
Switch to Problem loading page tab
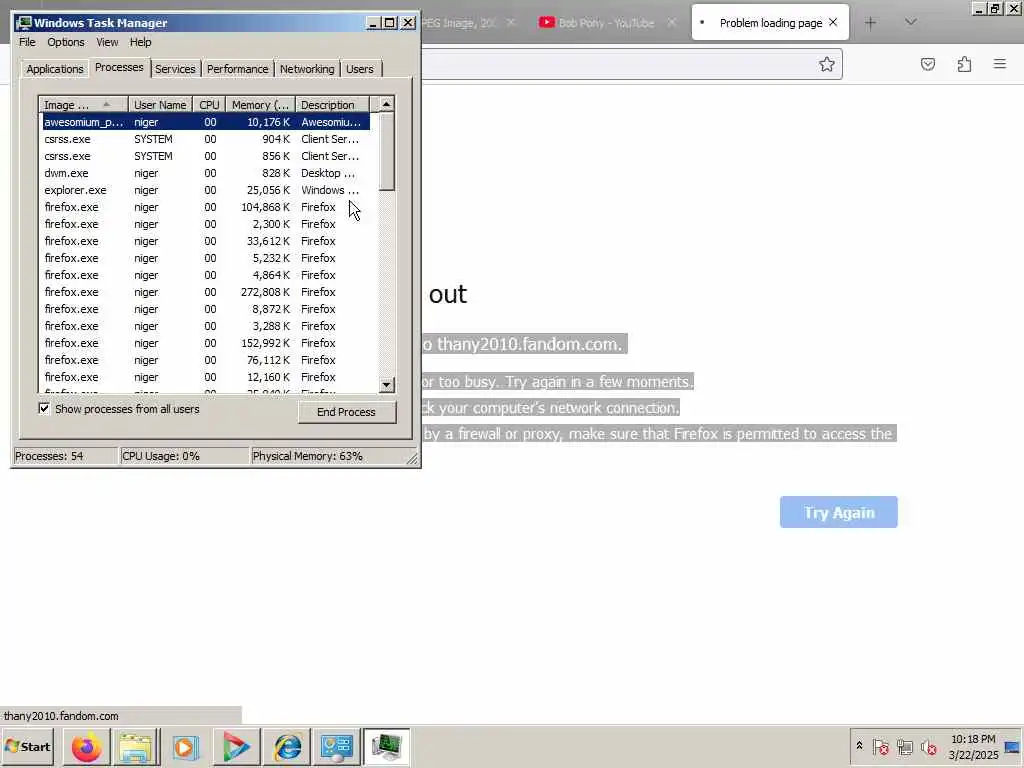pos(771,23)
